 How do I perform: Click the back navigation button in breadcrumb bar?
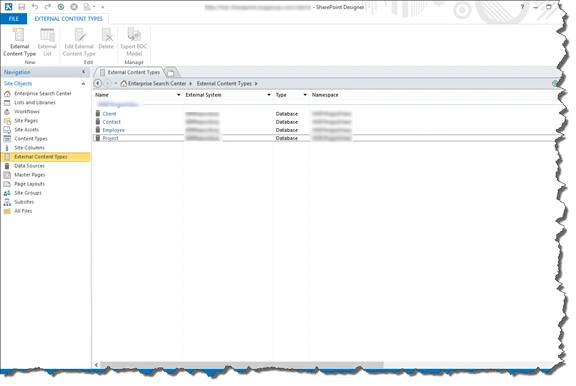[x=98, y=83]
